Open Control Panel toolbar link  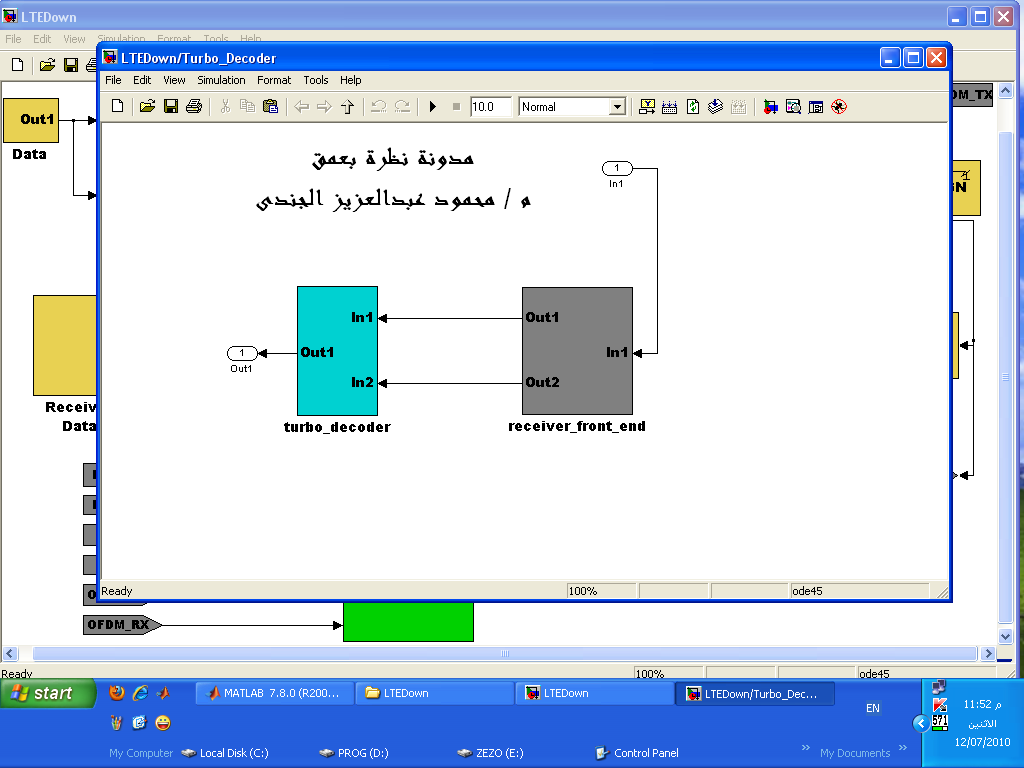coord(637,753)
